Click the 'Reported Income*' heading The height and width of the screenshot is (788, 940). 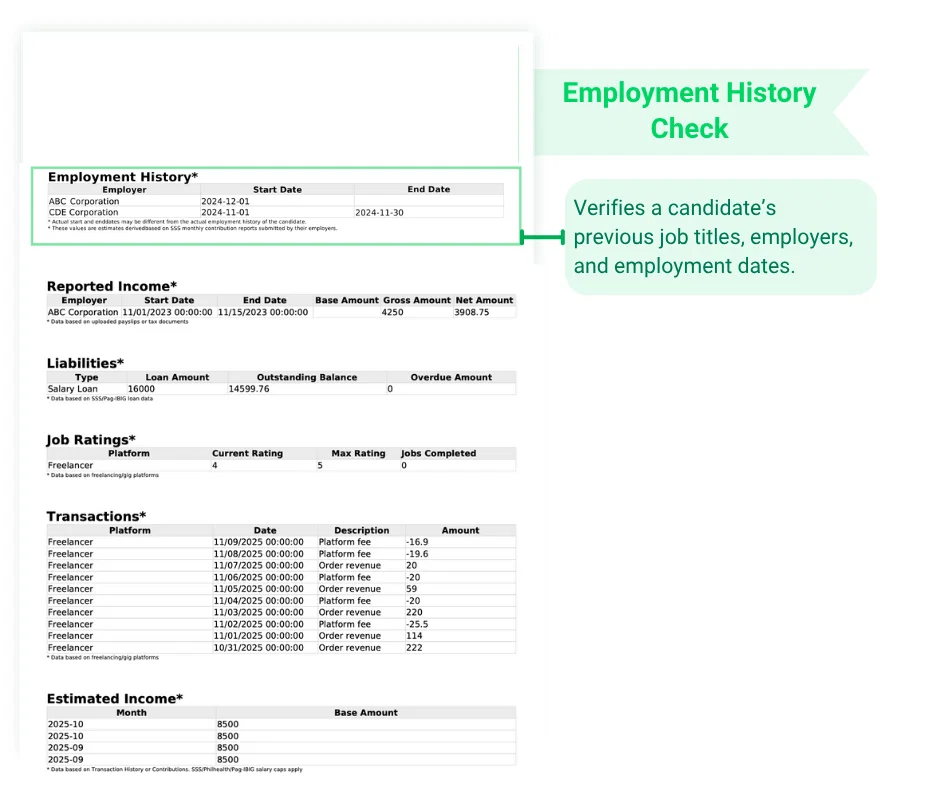(x=112, y=286)
